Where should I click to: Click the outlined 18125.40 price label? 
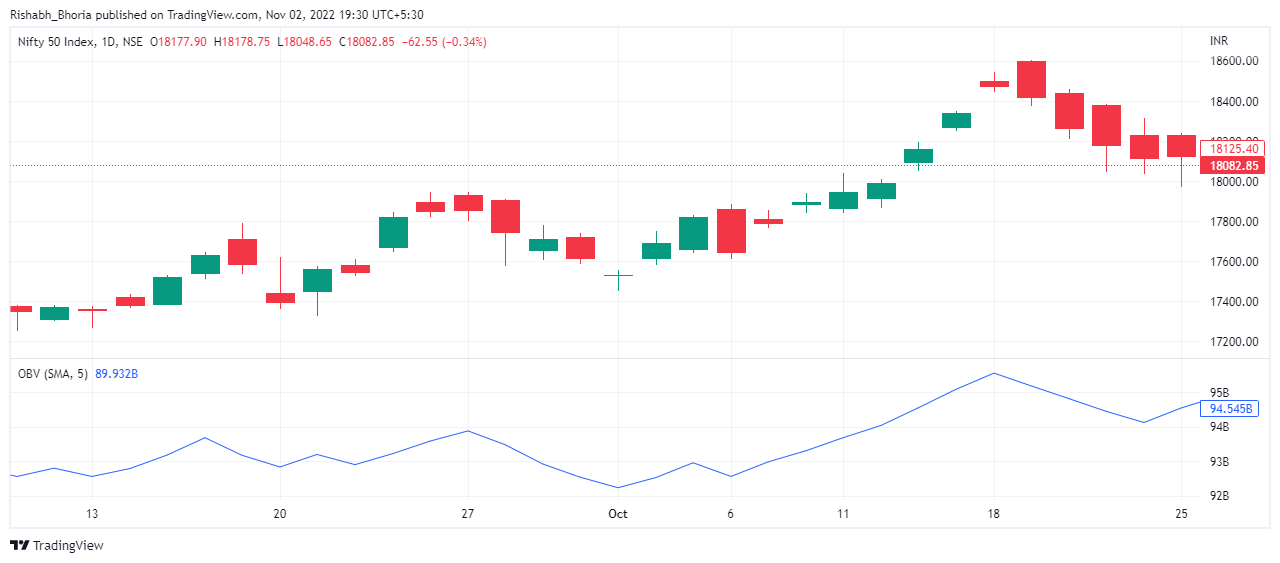[x=1233, y=148]
